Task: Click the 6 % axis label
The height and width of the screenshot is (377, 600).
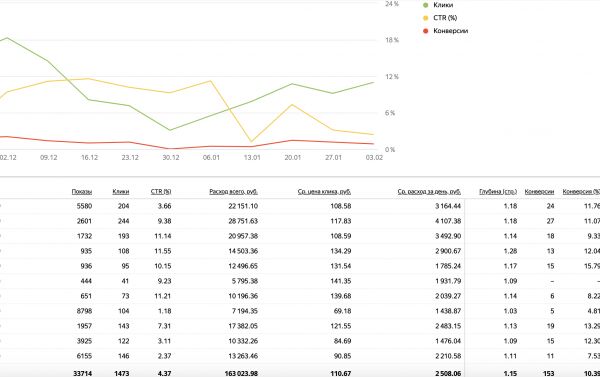Action: [390, 113]
